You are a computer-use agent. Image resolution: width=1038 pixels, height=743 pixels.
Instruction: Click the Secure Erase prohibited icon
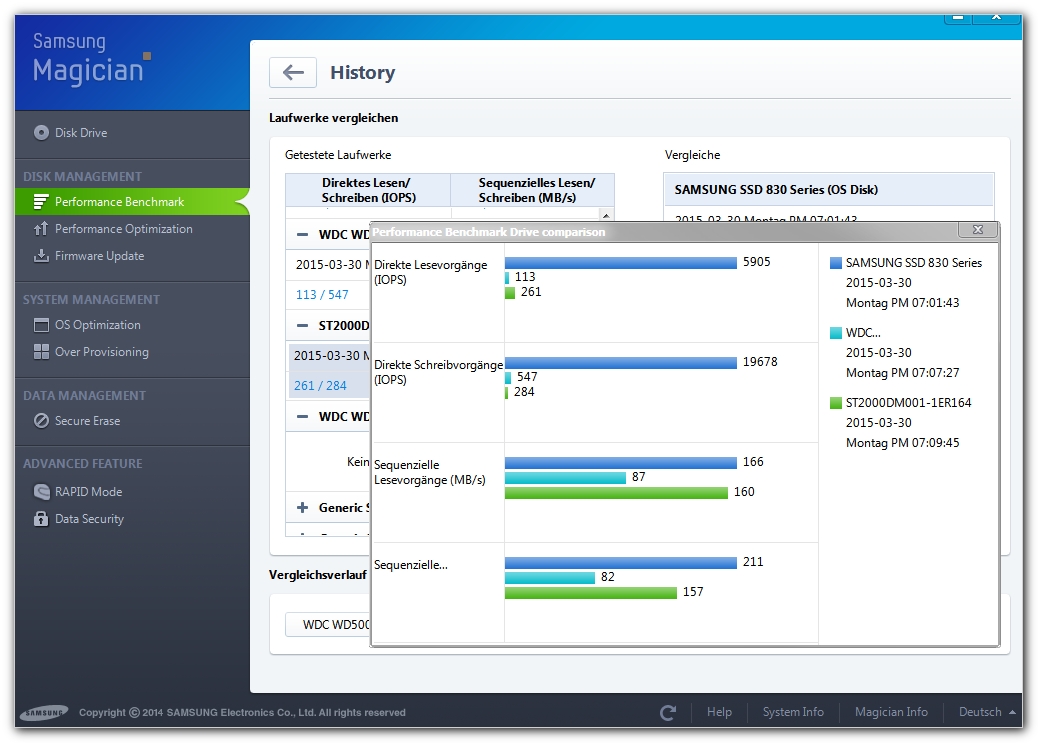pos(41,421)
